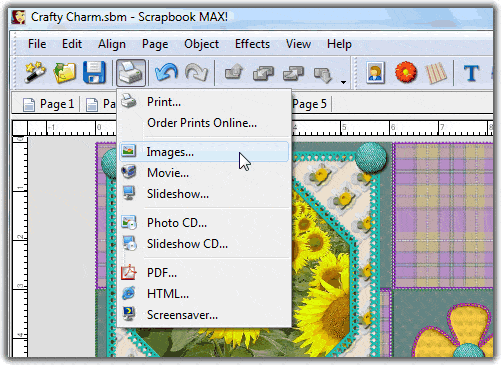Click the printer output toolbar button

(131, 73)
